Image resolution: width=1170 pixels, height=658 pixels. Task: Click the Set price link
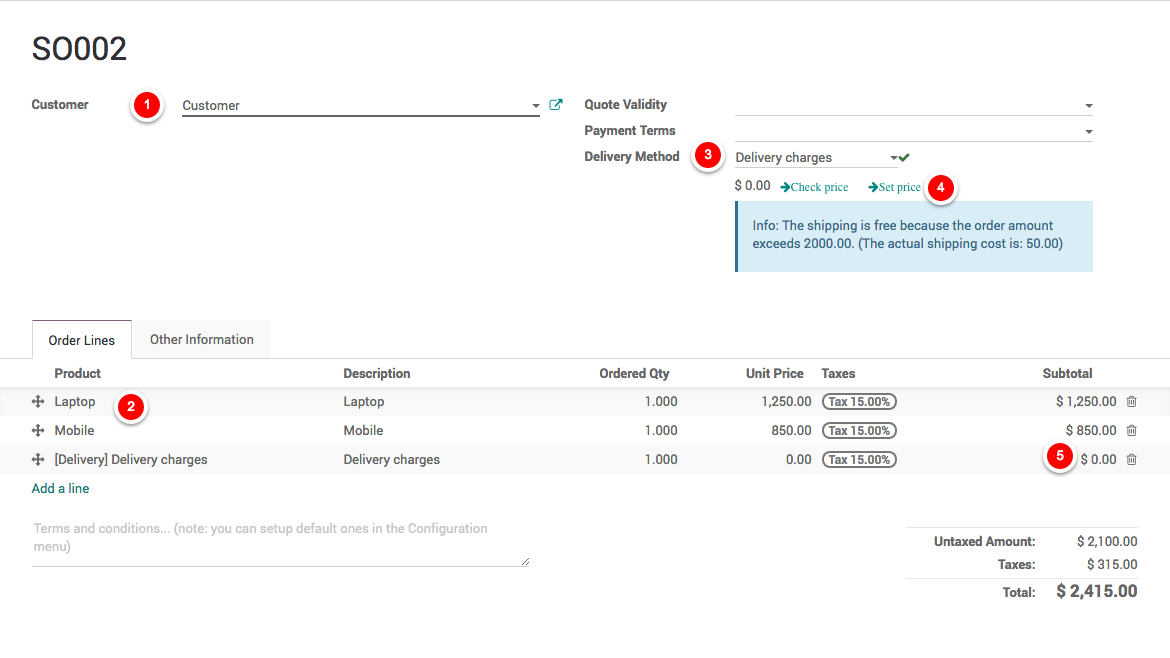click(894, 187)
